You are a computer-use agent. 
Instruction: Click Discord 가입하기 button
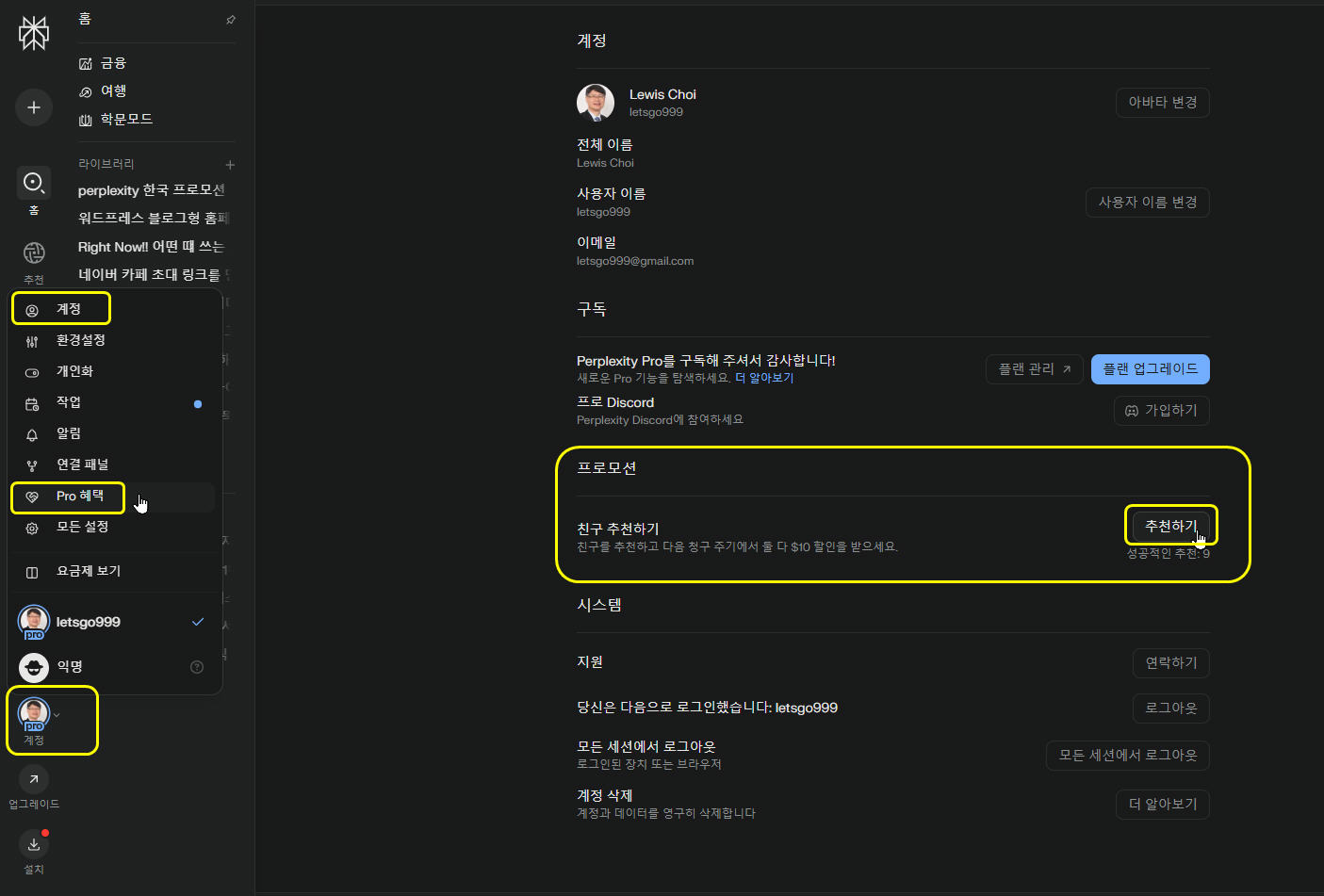[x=1162, y=411]
